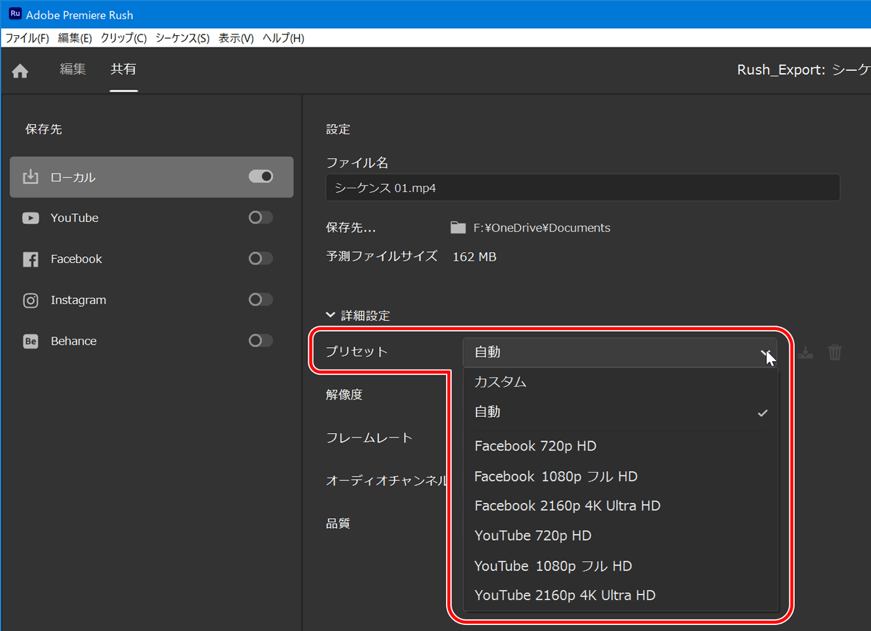This screenshot has width=871, height=631.
Task: Click the YouTube logo icon
Action: point(31,218)
